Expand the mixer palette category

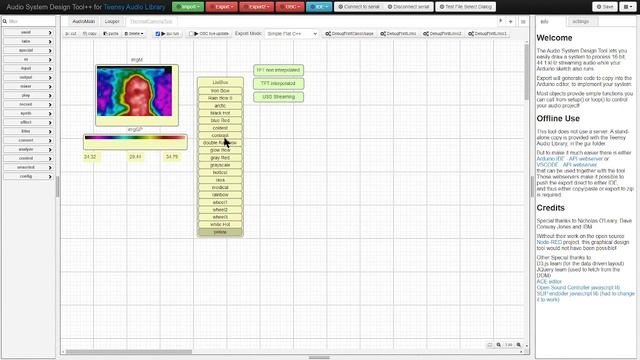click(28, 86)
